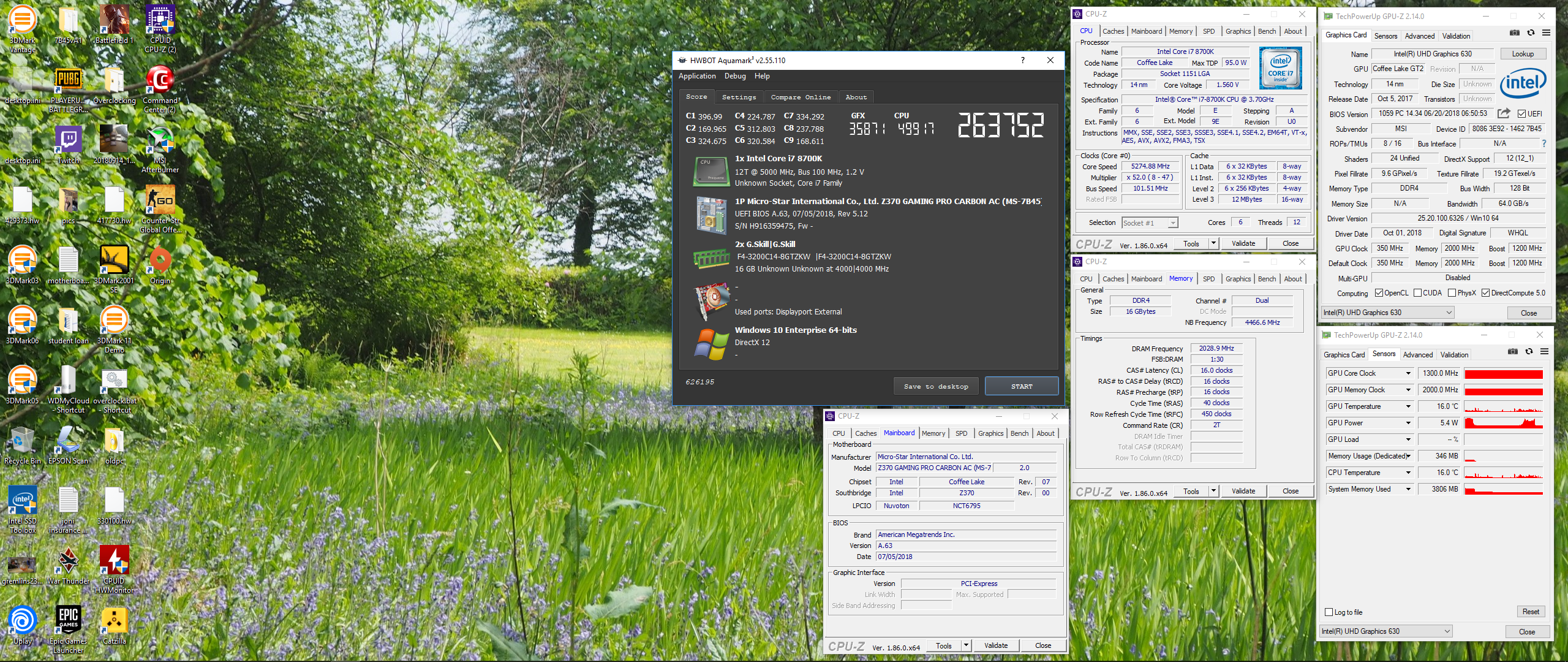This screenshot has width=1568, height=662.
Task: Toggle the CUDA checkbox
Action: [1417, 293]
